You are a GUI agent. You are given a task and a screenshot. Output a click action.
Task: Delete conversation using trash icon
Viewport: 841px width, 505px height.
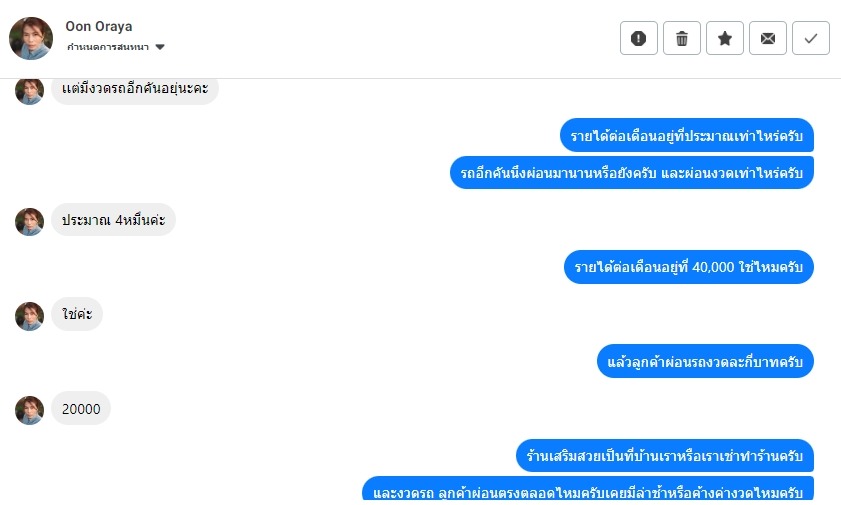point(682,38)
